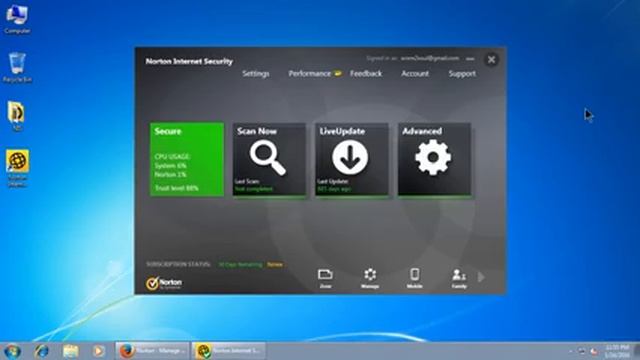Open the Mobile phone icon
640x360 pixels.
coord(414,278)
